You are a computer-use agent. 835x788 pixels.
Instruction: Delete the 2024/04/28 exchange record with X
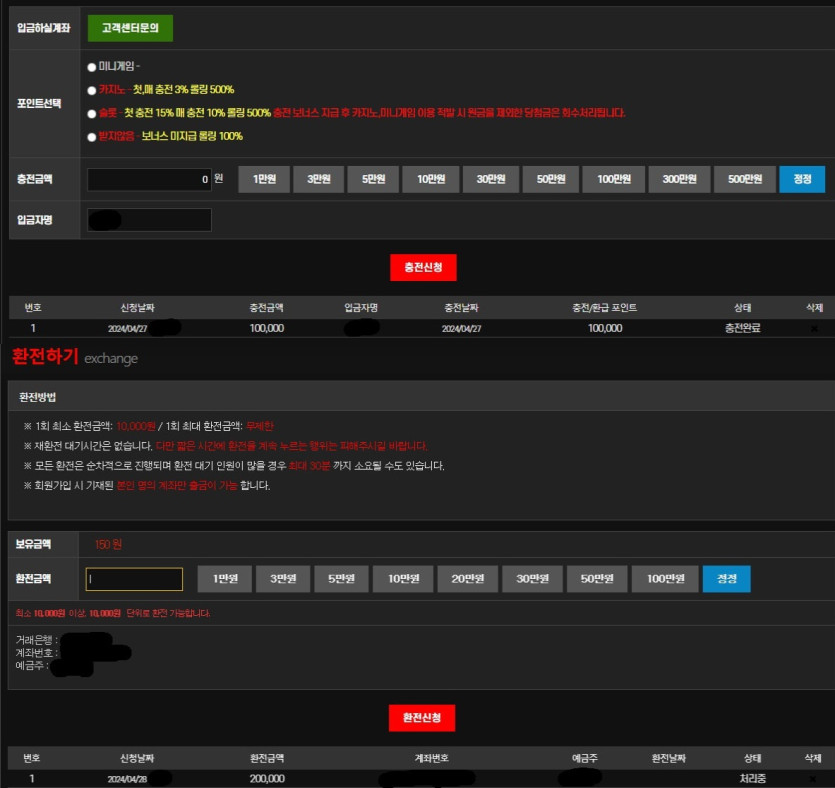[813, 778]
